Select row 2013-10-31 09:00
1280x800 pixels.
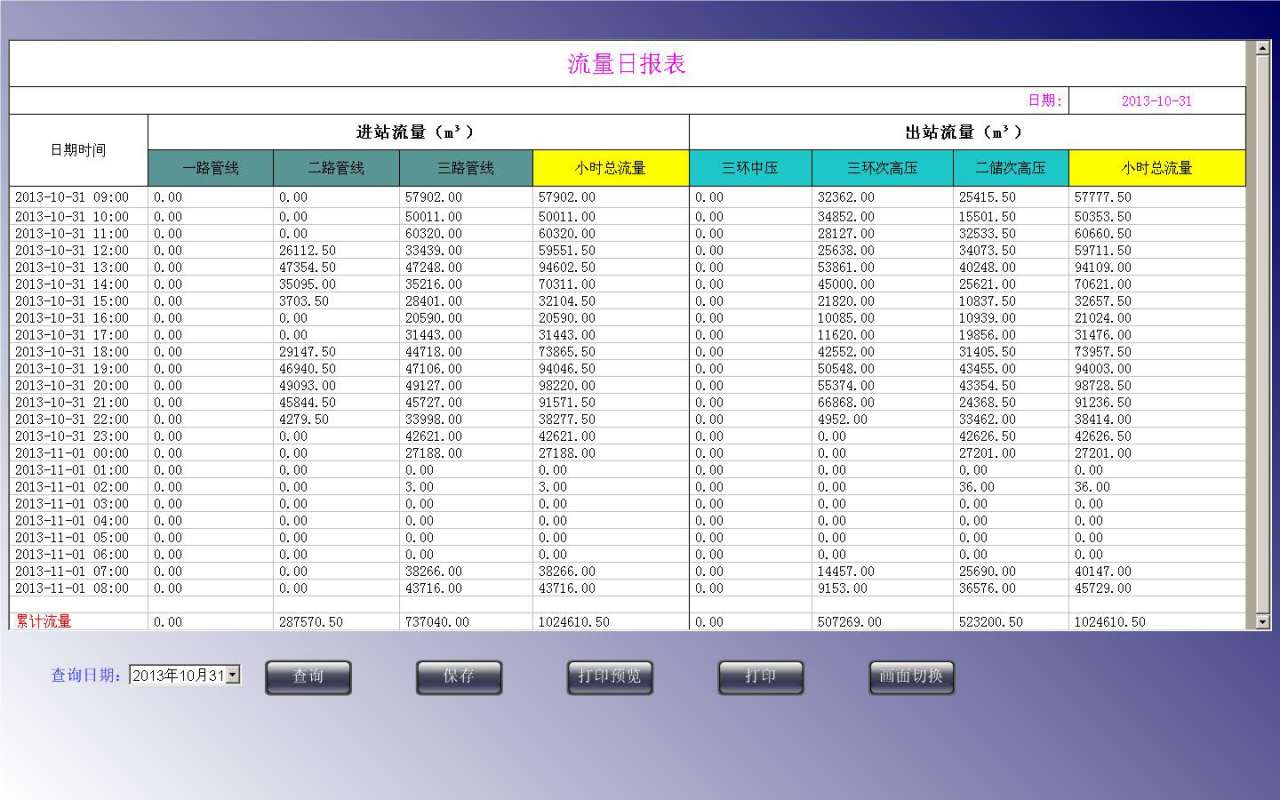(628, 198)
